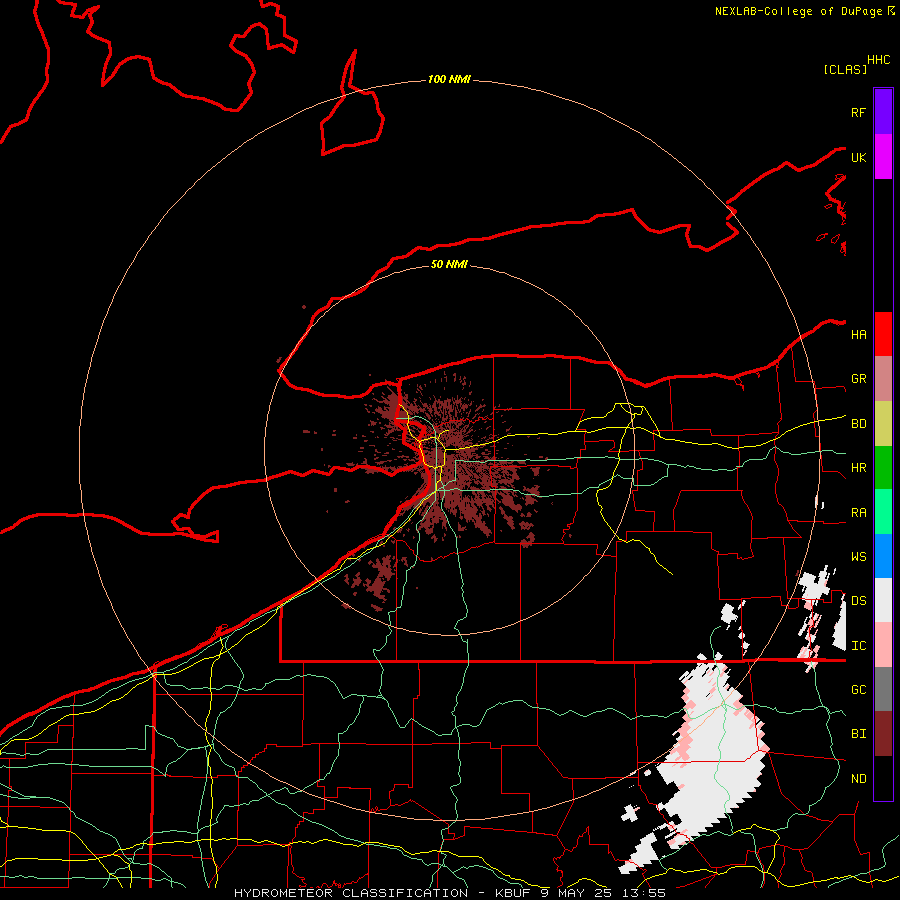This screenshot has width=900, height=900.
Task: Click the RA light green swatch
Action: pos(883,512)
